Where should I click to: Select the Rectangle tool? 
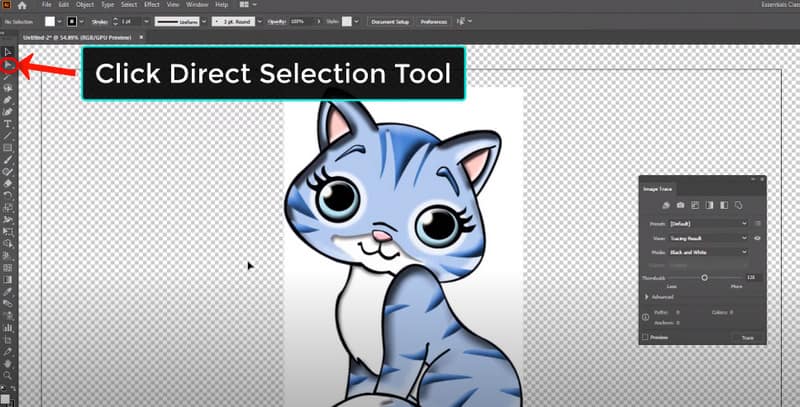8,148
